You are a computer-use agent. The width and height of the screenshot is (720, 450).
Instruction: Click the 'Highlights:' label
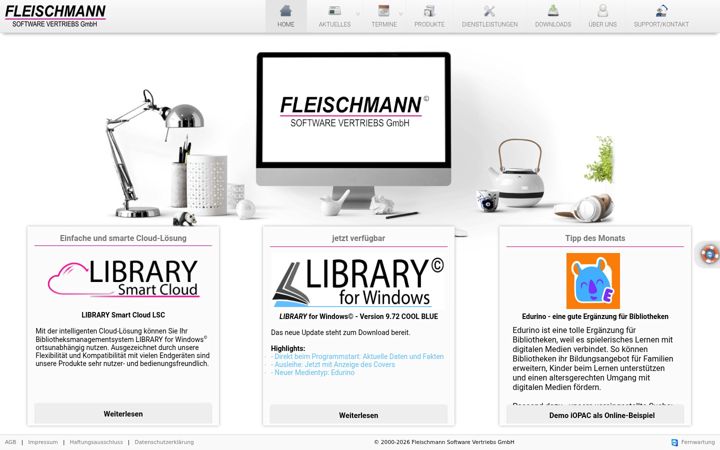[288, 349]
